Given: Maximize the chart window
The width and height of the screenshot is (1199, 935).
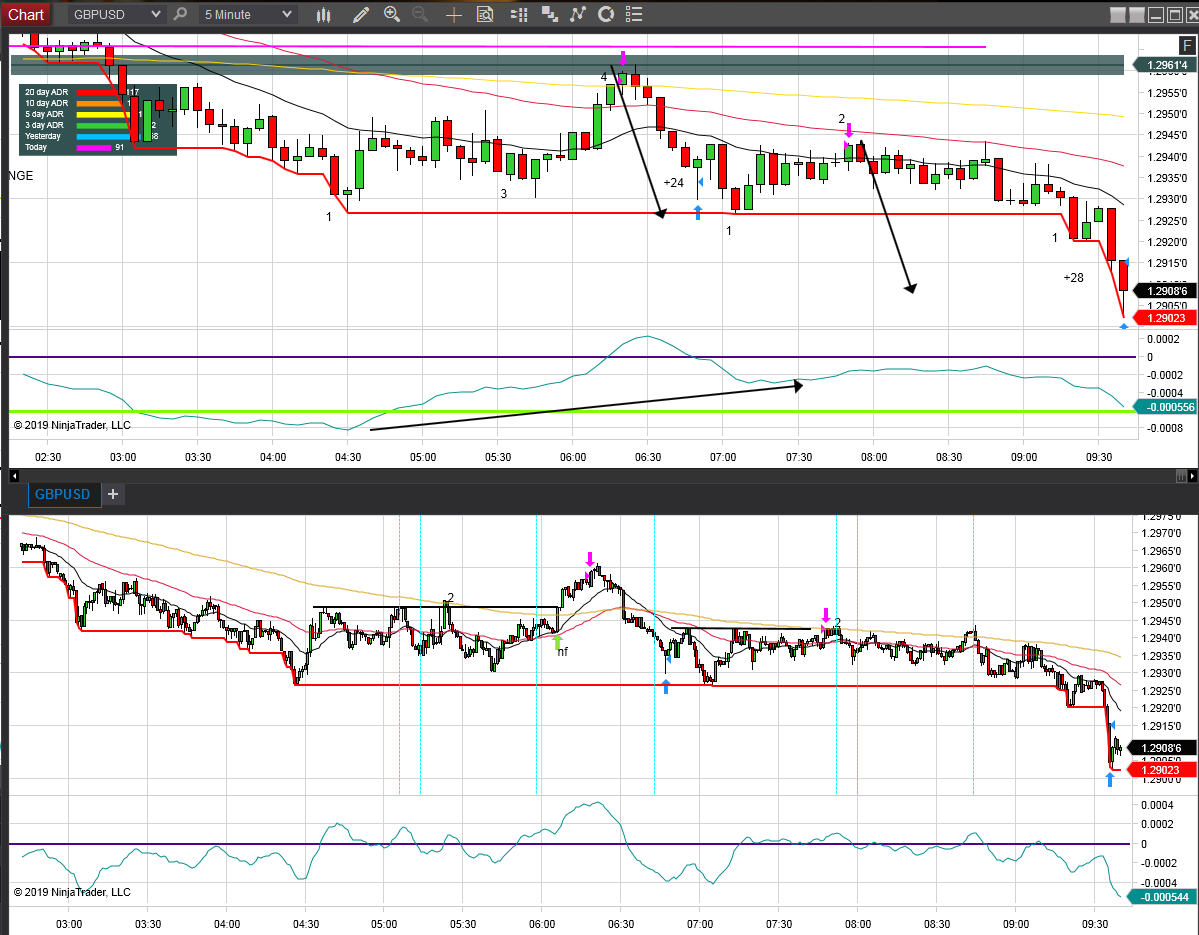Looking at the screenshot, I should 1175,15.
